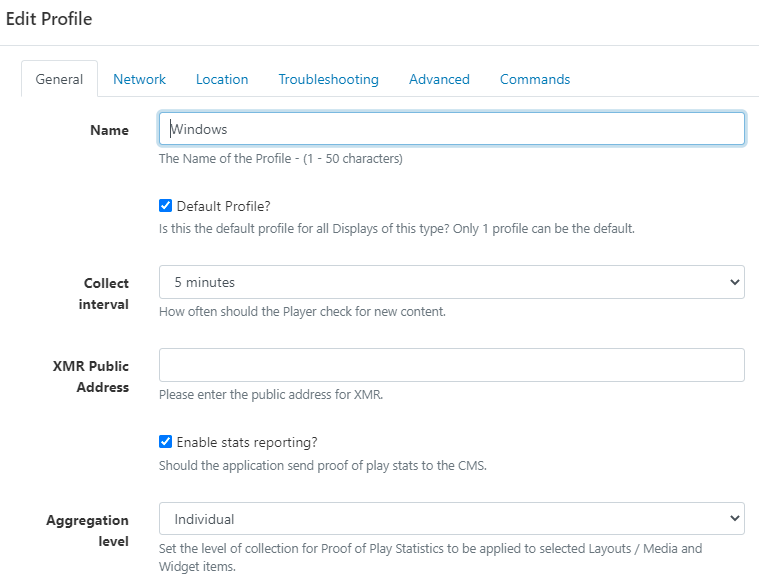The image size is (759, 588).
Task: Click the Default Profile? label text
Action: (x=223, y=206)
